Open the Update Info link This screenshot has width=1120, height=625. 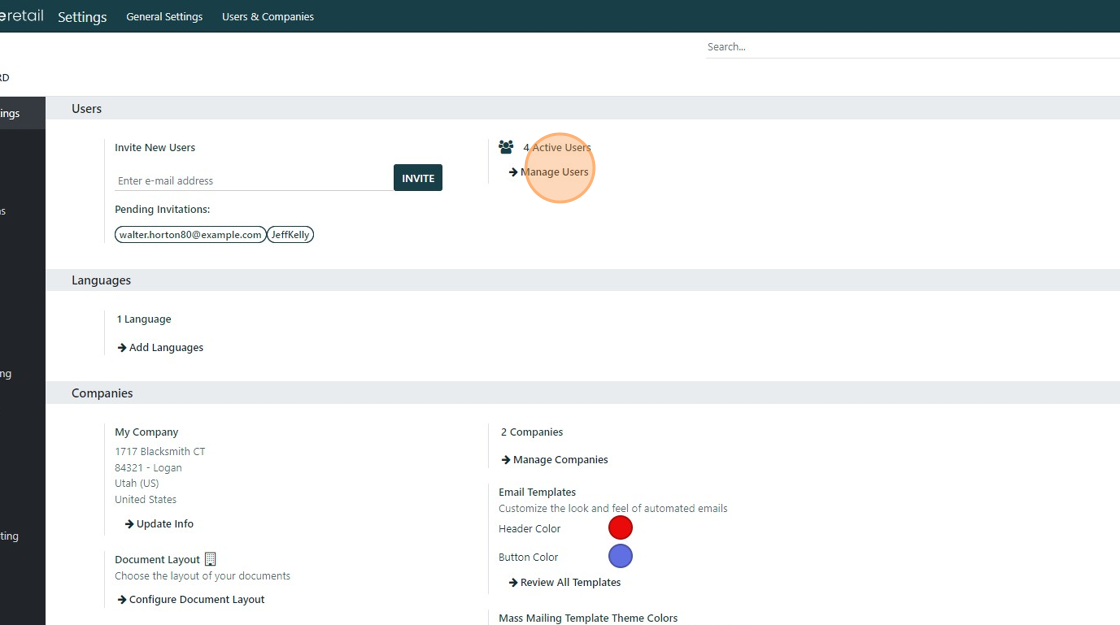point(159,524)
